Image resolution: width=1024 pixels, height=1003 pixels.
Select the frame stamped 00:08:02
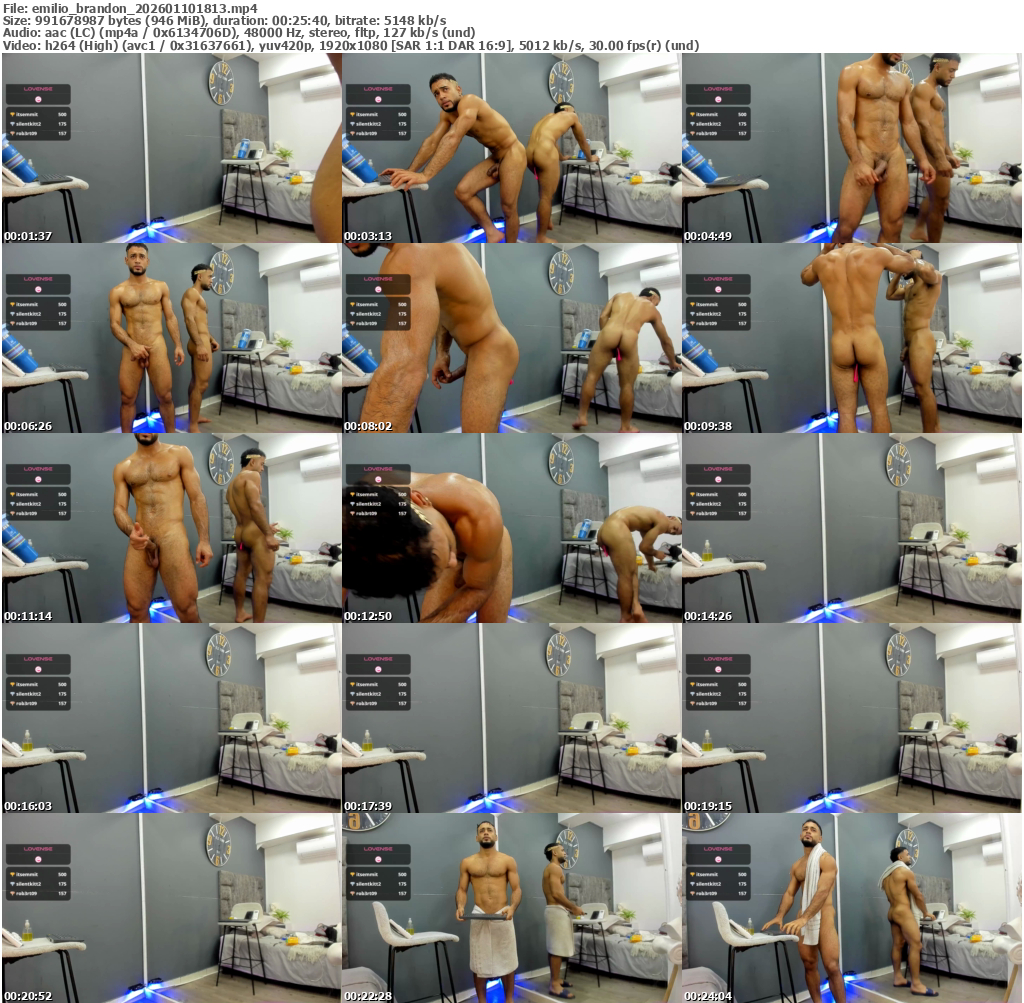pyautogui.click(x=512, y=338)
